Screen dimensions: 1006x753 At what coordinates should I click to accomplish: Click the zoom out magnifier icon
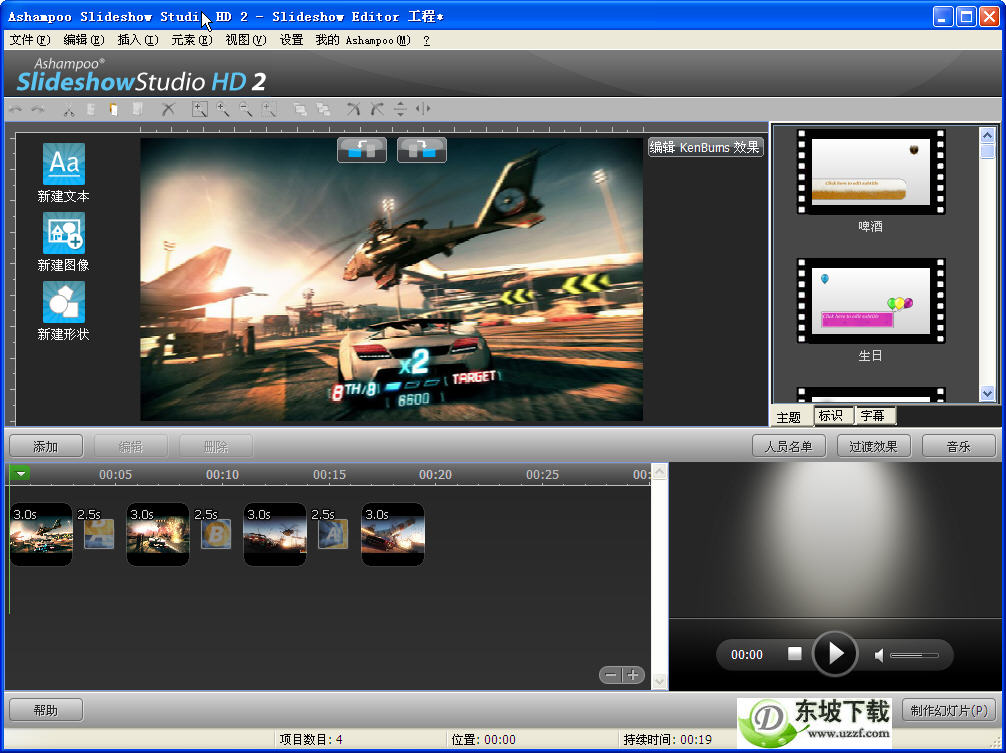coord(246,110)
